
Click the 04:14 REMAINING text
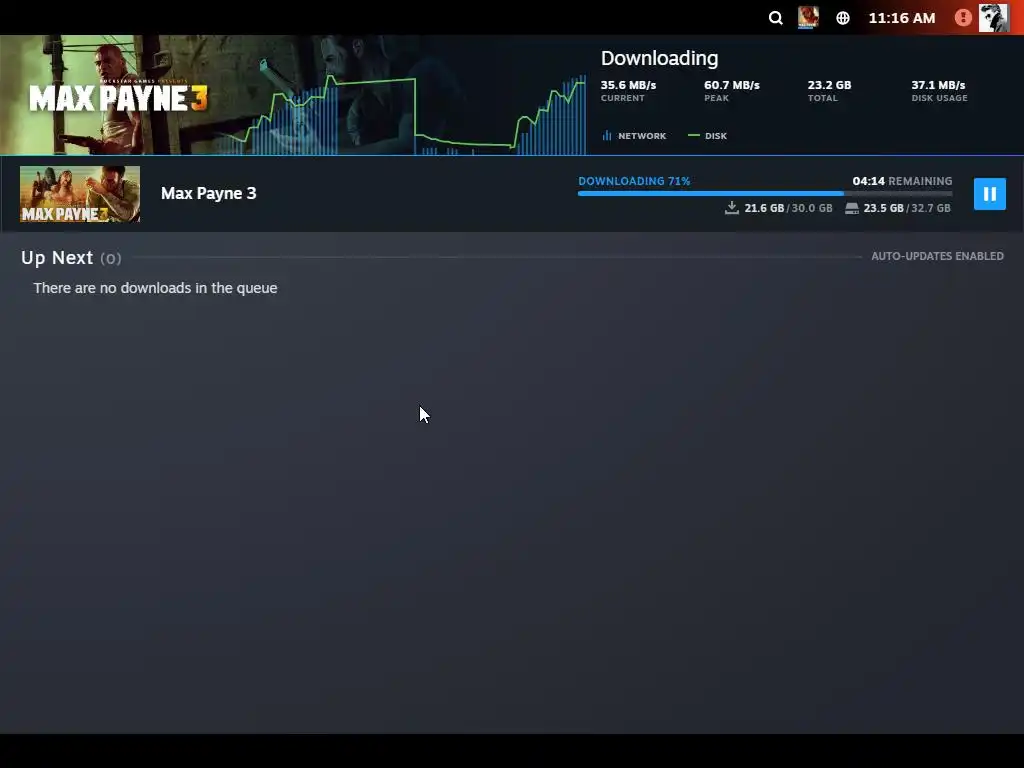[902, 181]
